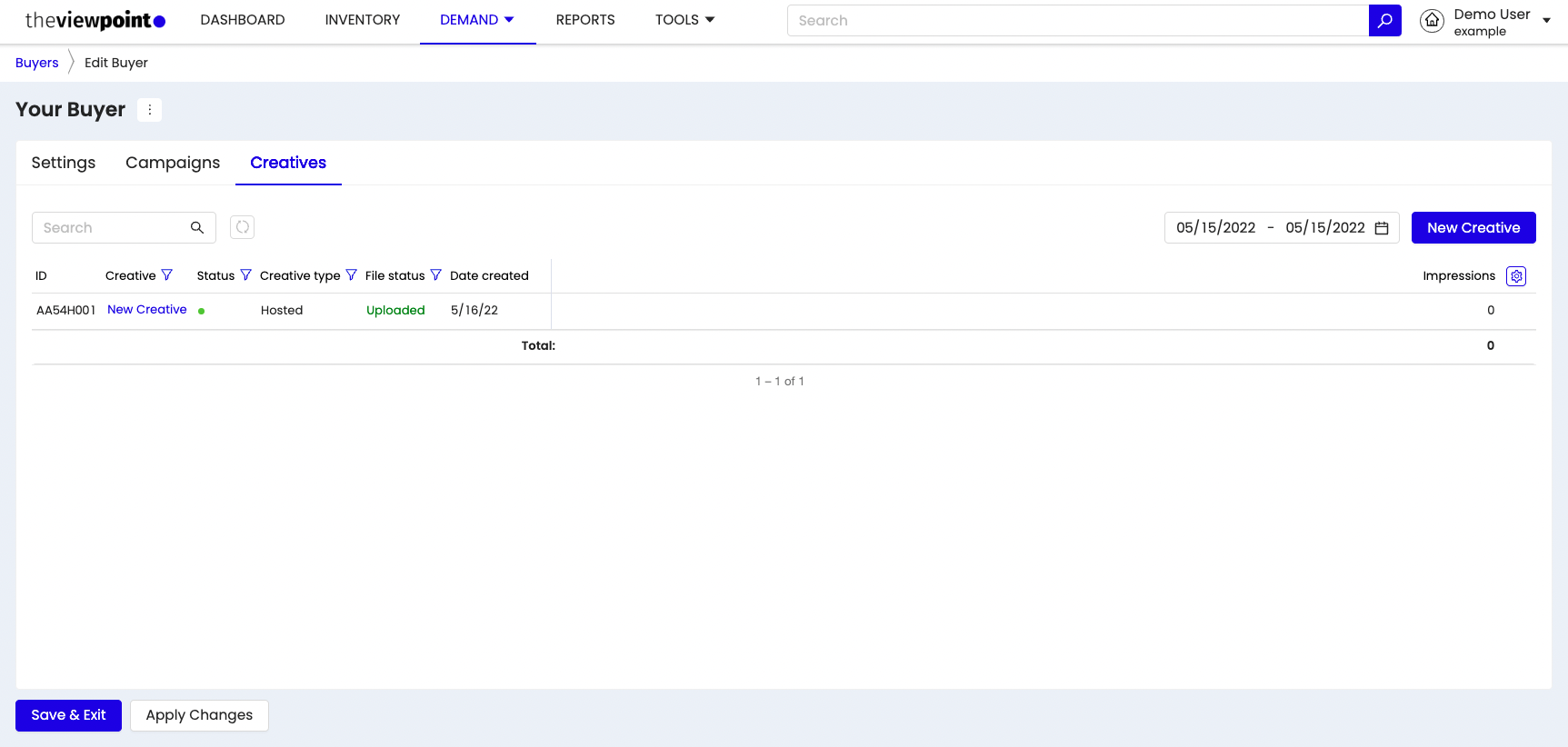The width and height of the screenshot is (1568, 747).
Task: Open REPORTS in the top navigation
Action: click(x=585, y=20)
